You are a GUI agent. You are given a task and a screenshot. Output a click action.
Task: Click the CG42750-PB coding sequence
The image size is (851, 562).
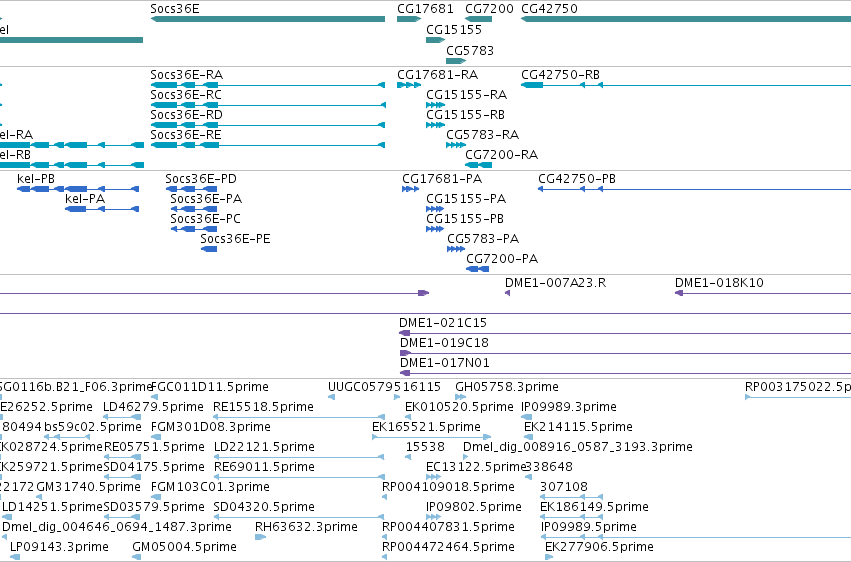(694, 189)
